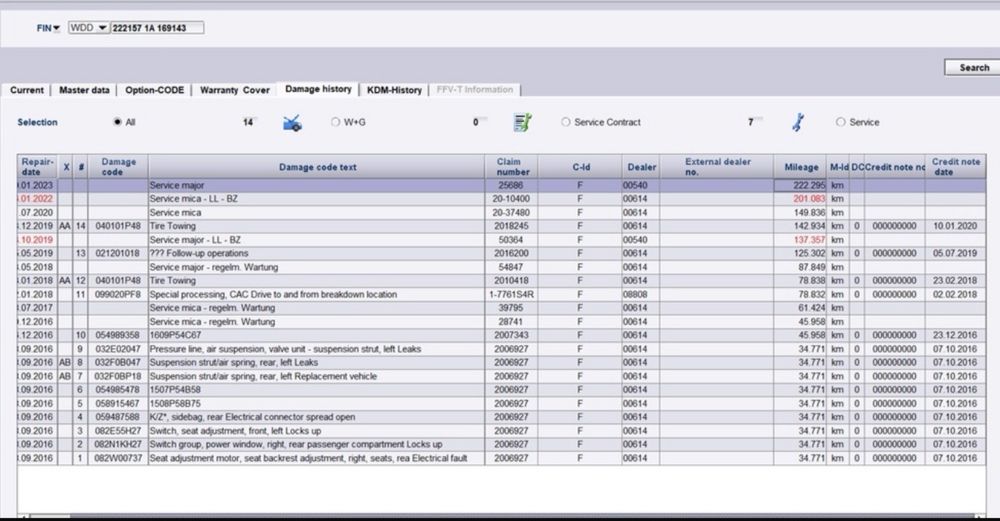Click the W+G car damage icon

(292, 123)
